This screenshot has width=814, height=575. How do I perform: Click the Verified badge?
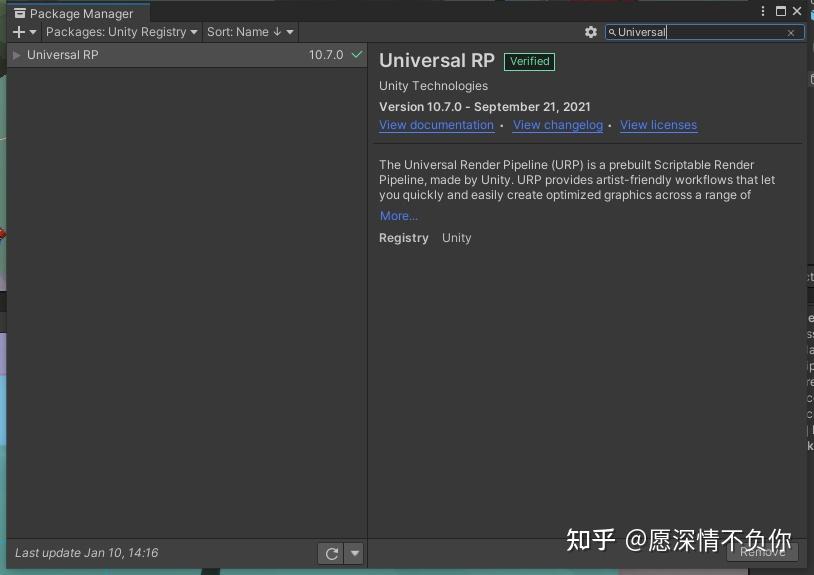529,61
